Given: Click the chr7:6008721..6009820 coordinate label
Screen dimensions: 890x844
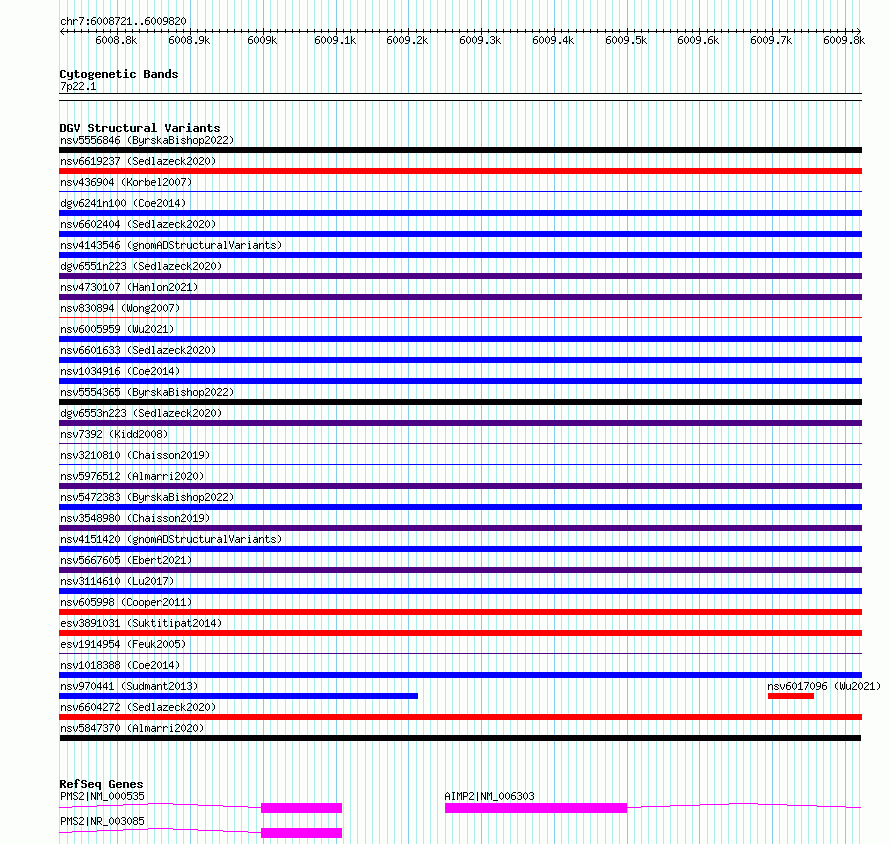Looking at the screenshot, I should coord(123,21).
